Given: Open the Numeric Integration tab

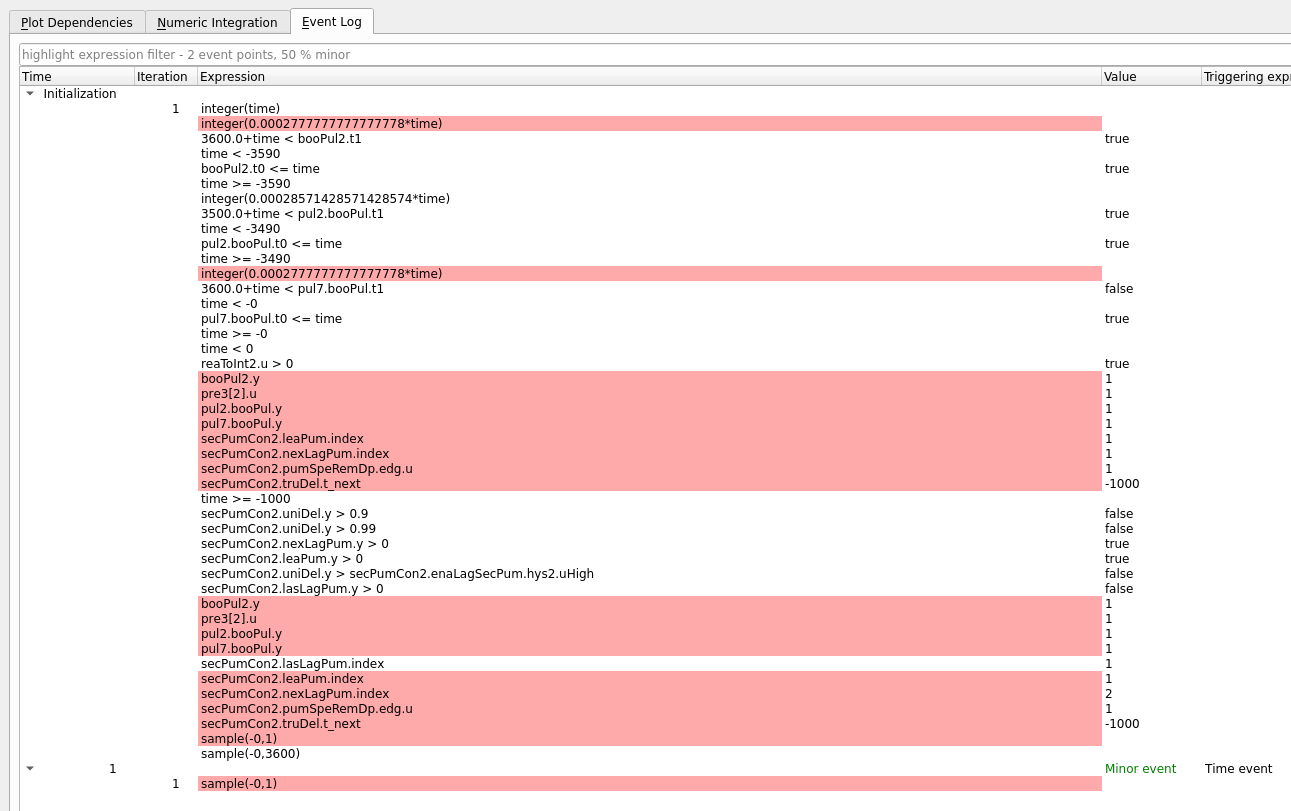Looking at the screenshot, I should pyautogui.click(x=217, y=22).
